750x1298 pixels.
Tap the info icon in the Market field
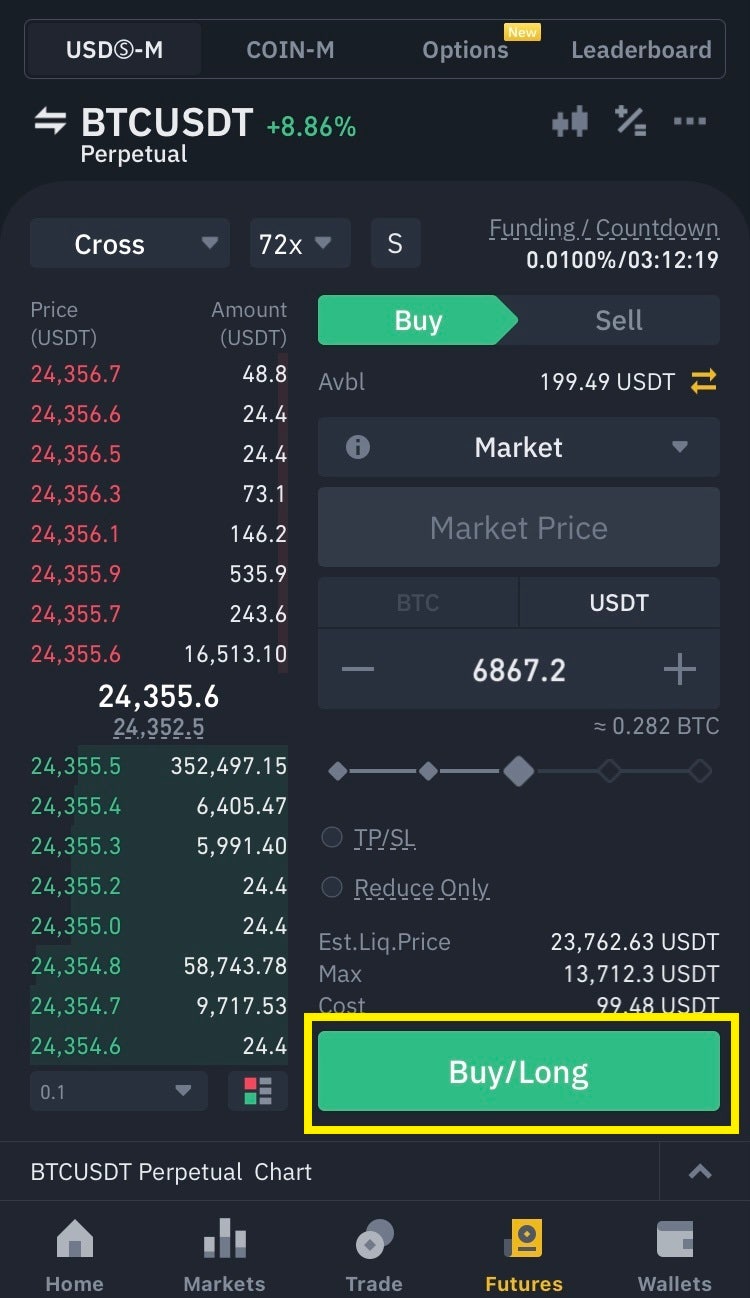357,447
